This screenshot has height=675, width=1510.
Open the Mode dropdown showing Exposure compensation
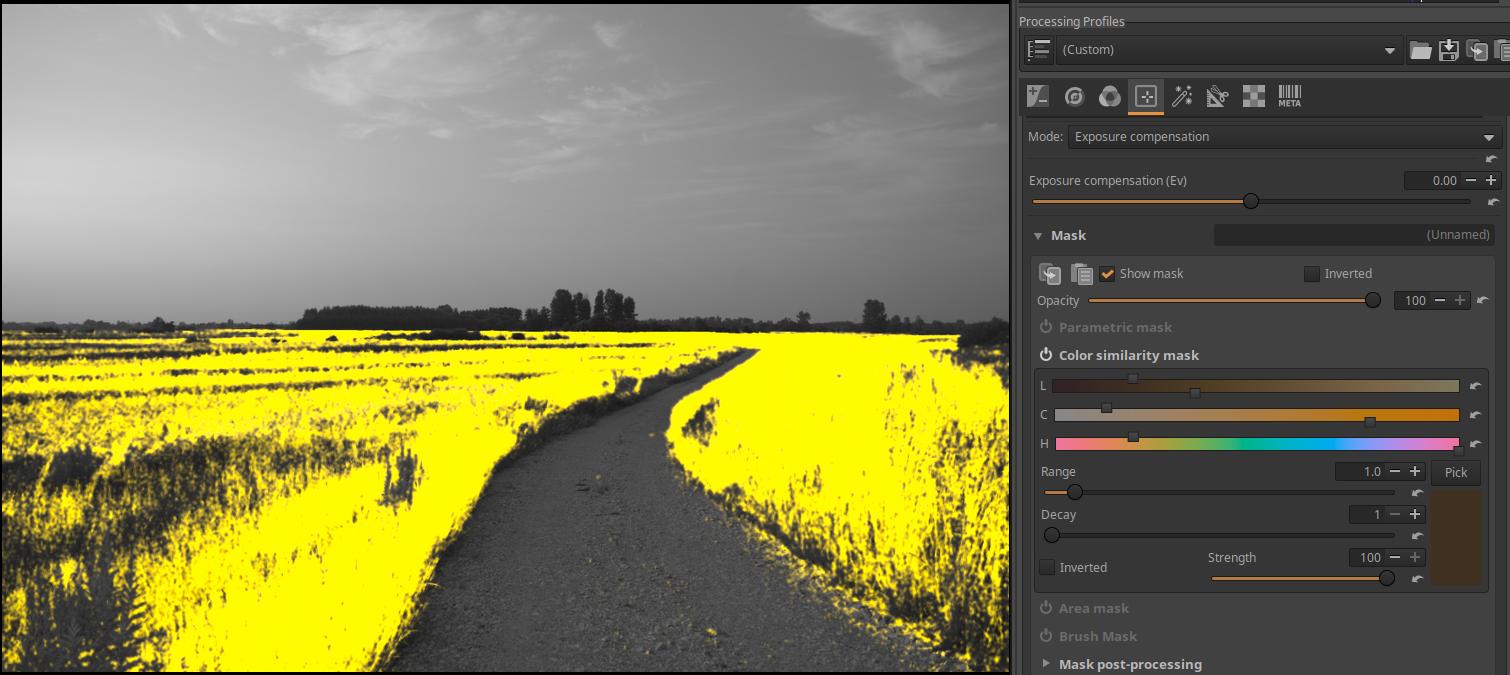[x=1283, y=137]
